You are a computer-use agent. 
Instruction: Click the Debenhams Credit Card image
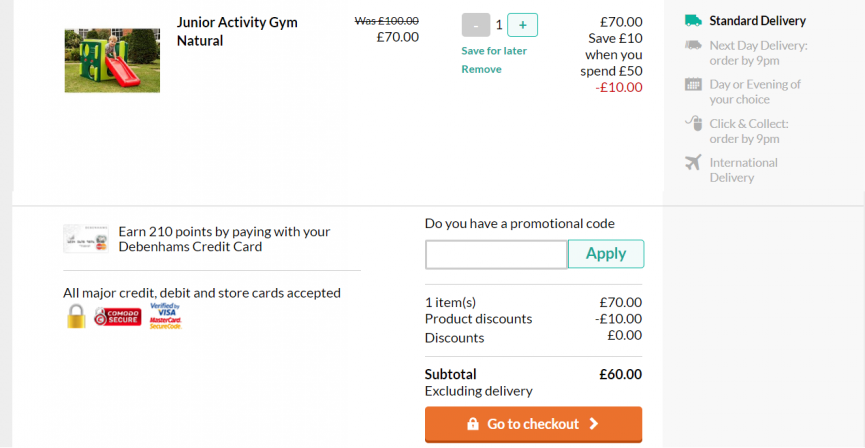click(86, 238)
